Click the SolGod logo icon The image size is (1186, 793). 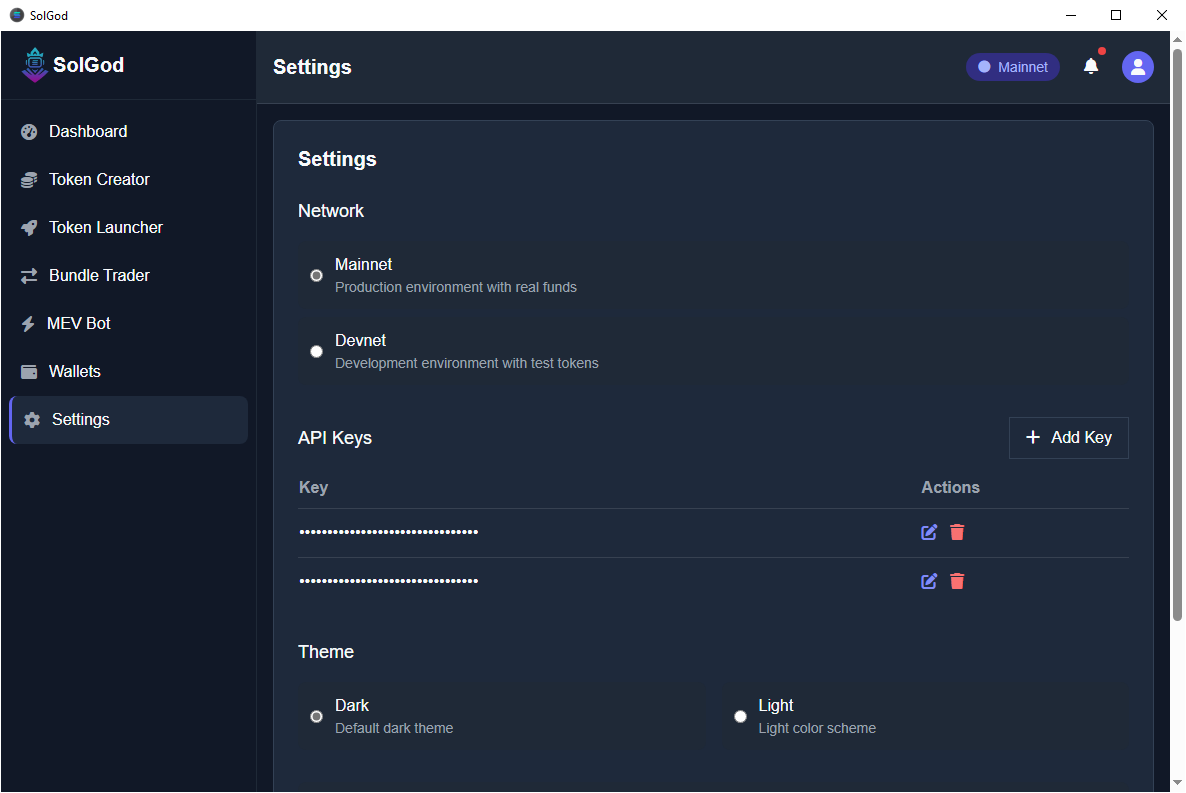point(35,65)
